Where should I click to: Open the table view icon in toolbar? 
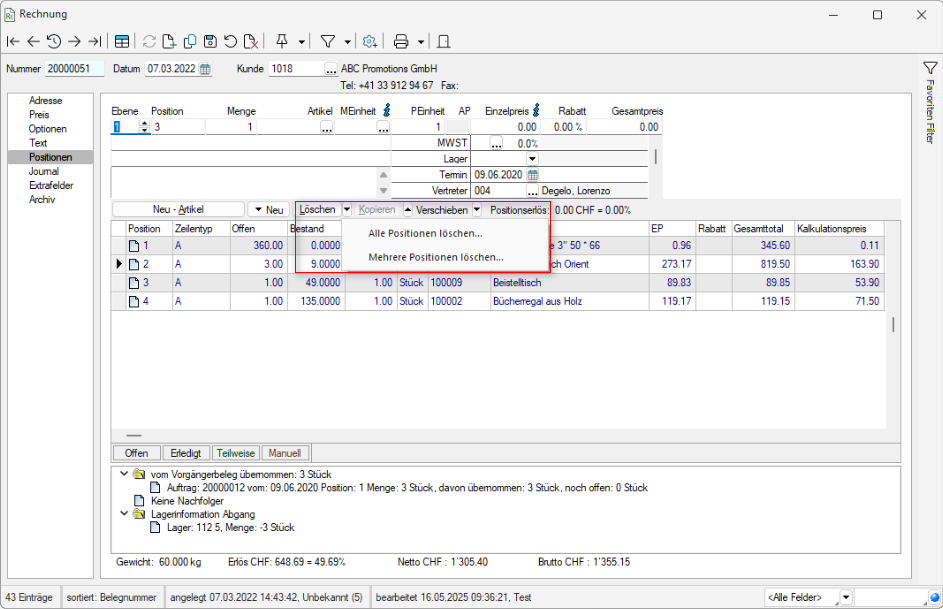[122, 41]
